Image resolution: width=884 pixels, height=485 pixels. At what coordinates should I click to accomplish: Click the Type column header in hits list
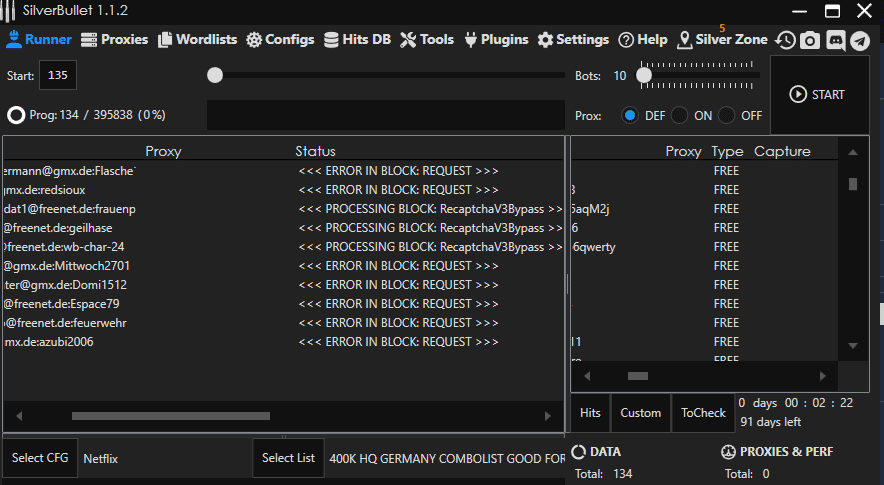click(x=727, y=151)
